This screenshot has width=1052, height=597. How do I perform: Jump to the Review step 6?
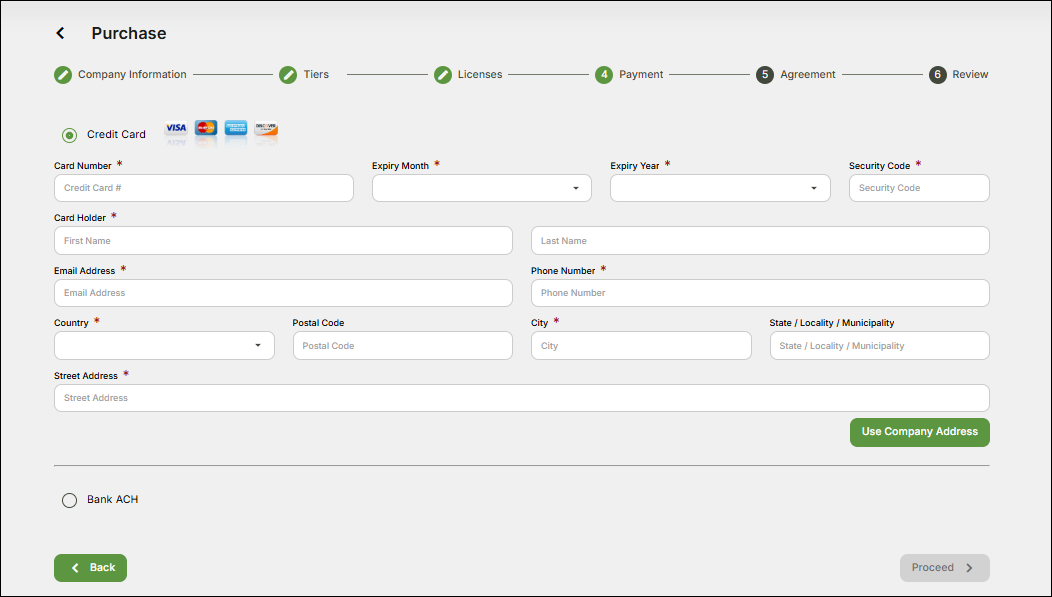click(x=938, y=74)
